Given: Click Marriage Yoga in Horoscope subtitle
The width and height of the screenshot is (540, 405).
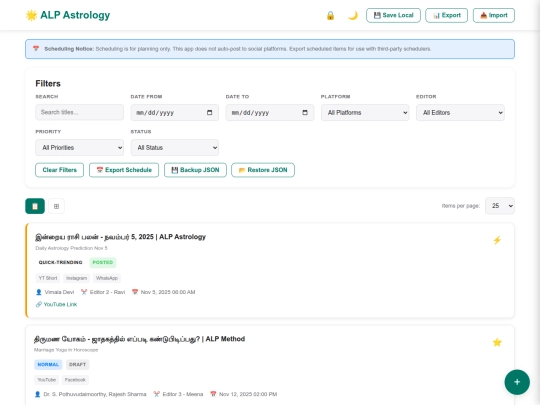Looking at the screenshot, I should pyautogui.click(x=66, y=350).
